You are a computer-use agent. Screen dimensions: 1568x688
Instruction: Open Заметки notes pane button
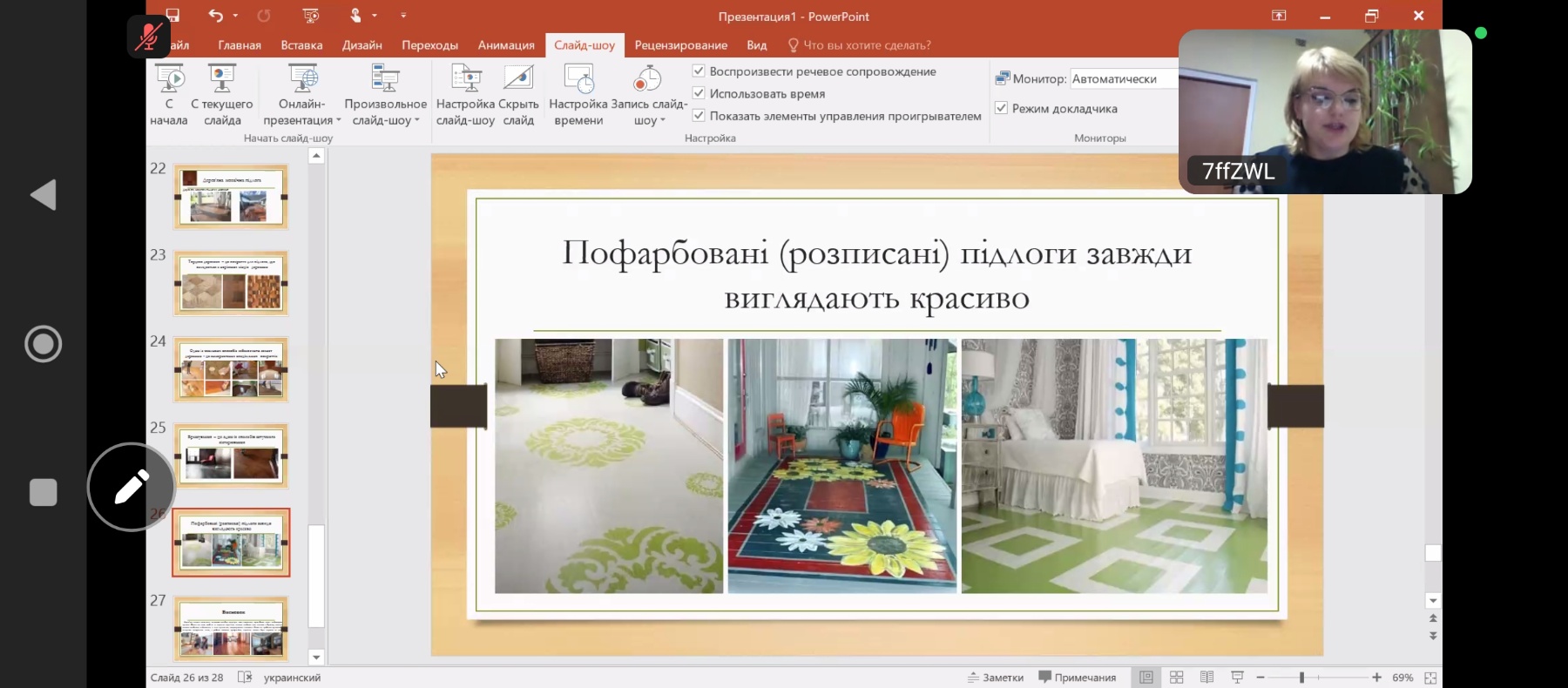click(996, 678)
